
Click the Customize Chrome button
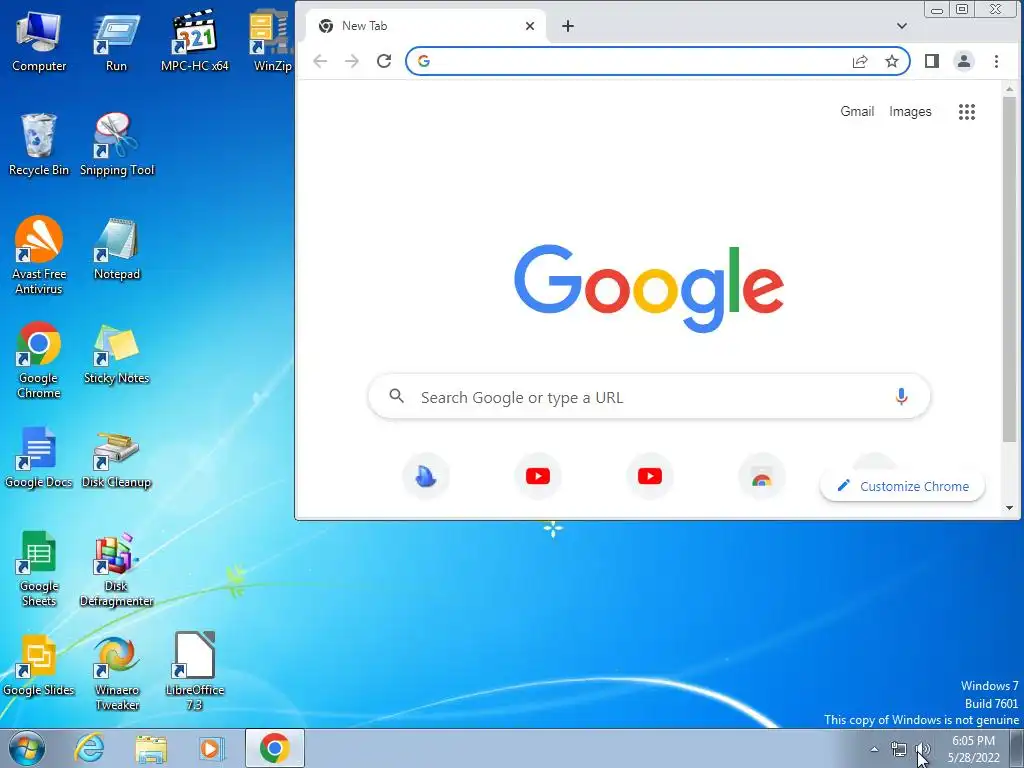(x=903, y=487)
